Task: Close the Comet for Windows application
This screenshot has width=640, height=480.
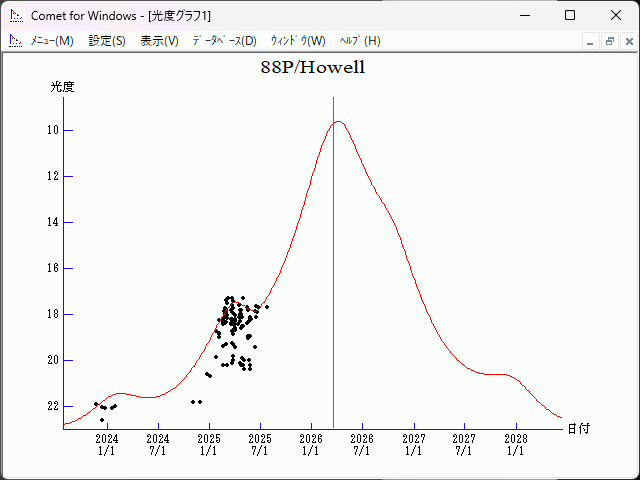Action: tap(616, 16)
